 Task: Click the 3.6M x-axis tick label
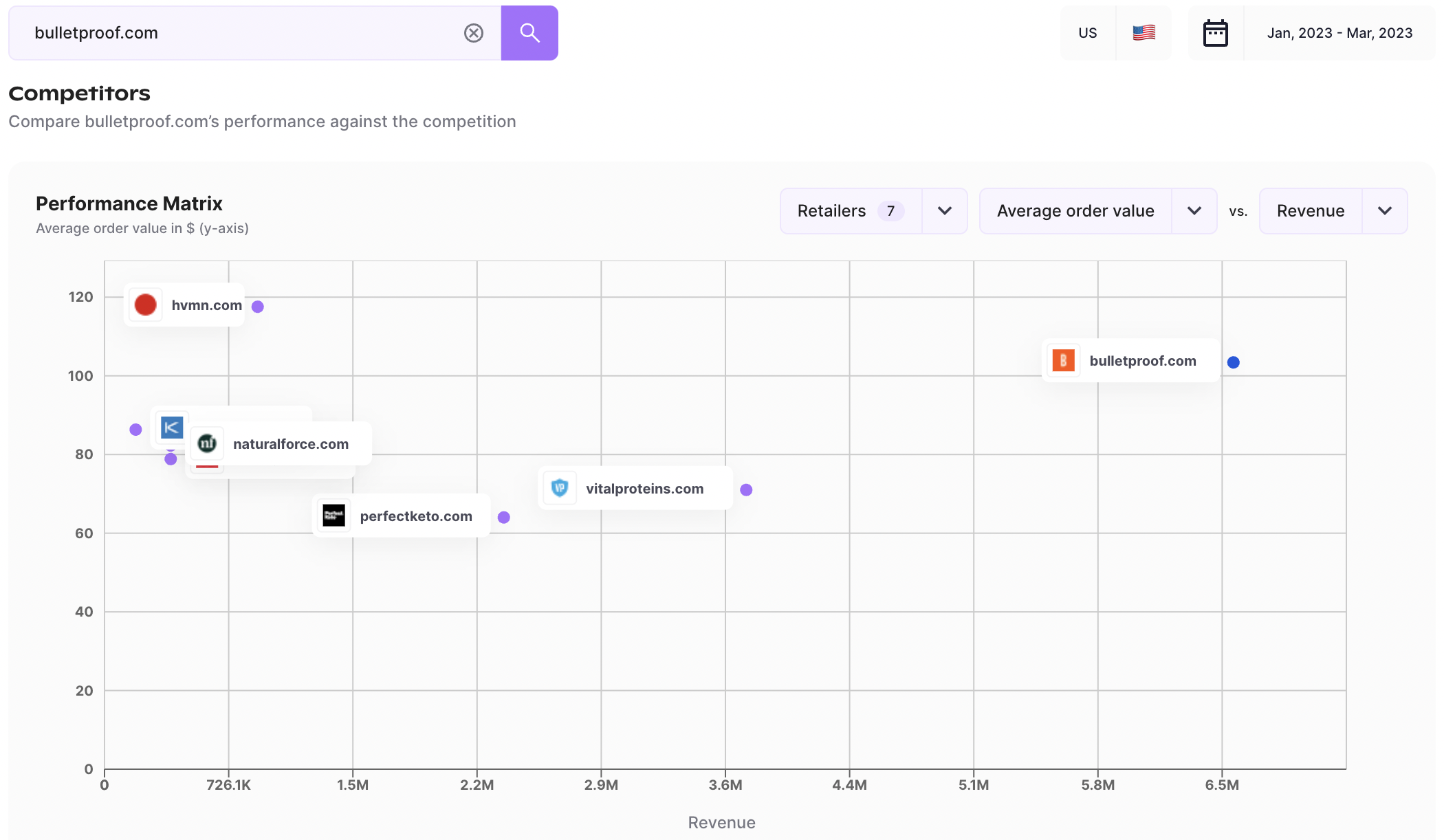pos(725,785)
